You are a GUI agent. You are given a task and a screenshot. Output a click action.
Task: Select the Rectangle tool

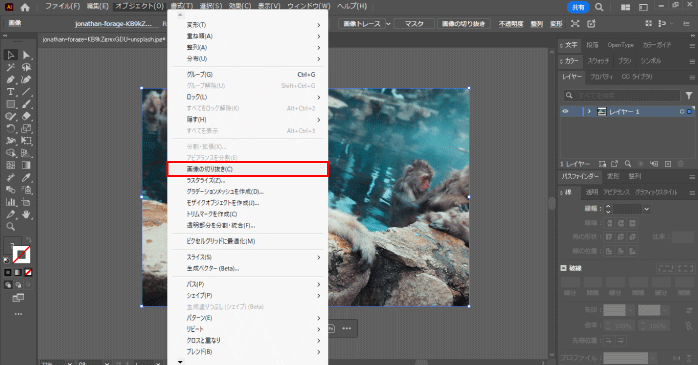11,104
